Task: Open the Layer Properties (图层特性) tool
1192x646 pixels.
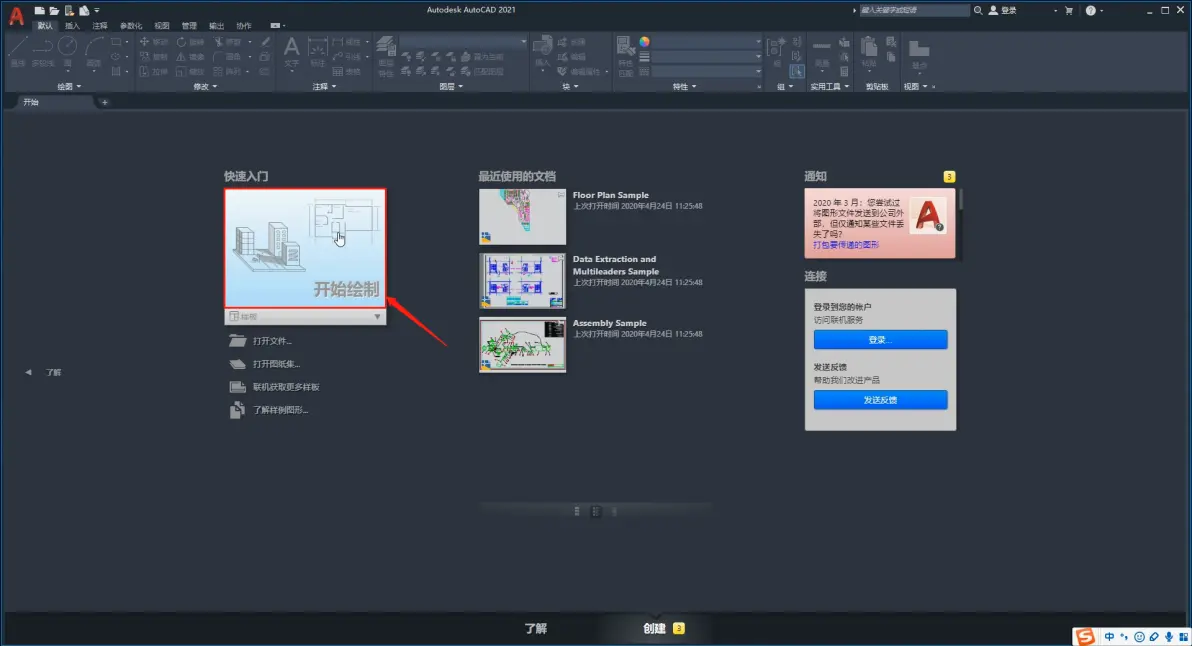Action: (x=386, y=55)
